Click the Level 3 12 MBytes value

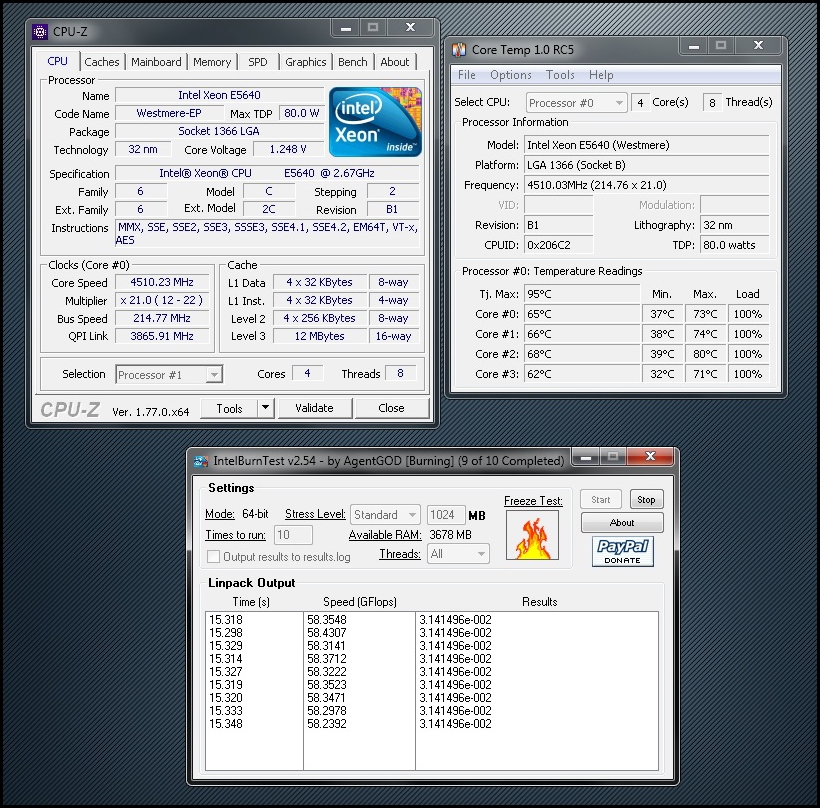pos(319,336)
